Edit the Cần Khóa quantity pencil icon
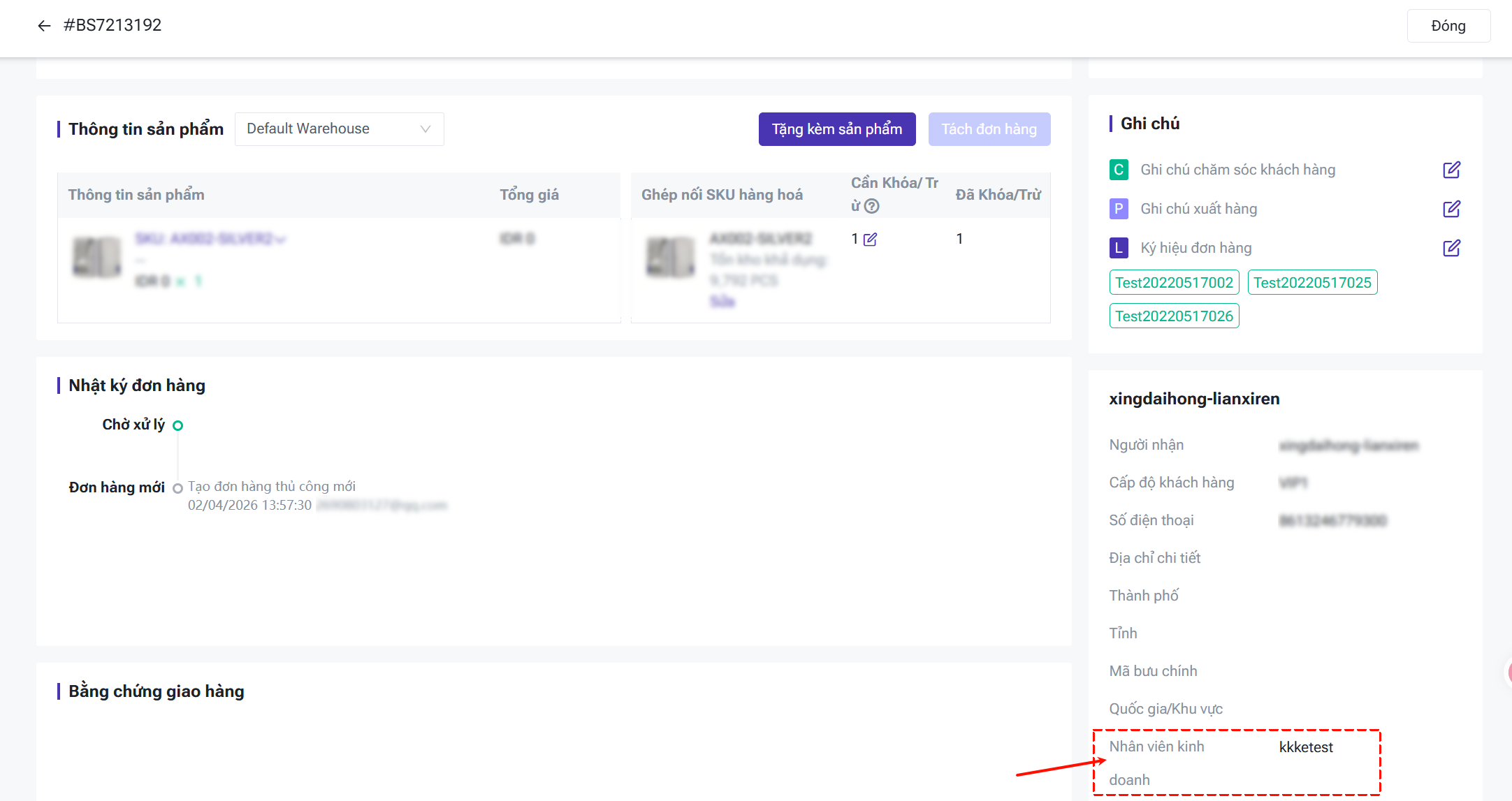Viewport: 1512px width, 801px height. click(870, 240)
